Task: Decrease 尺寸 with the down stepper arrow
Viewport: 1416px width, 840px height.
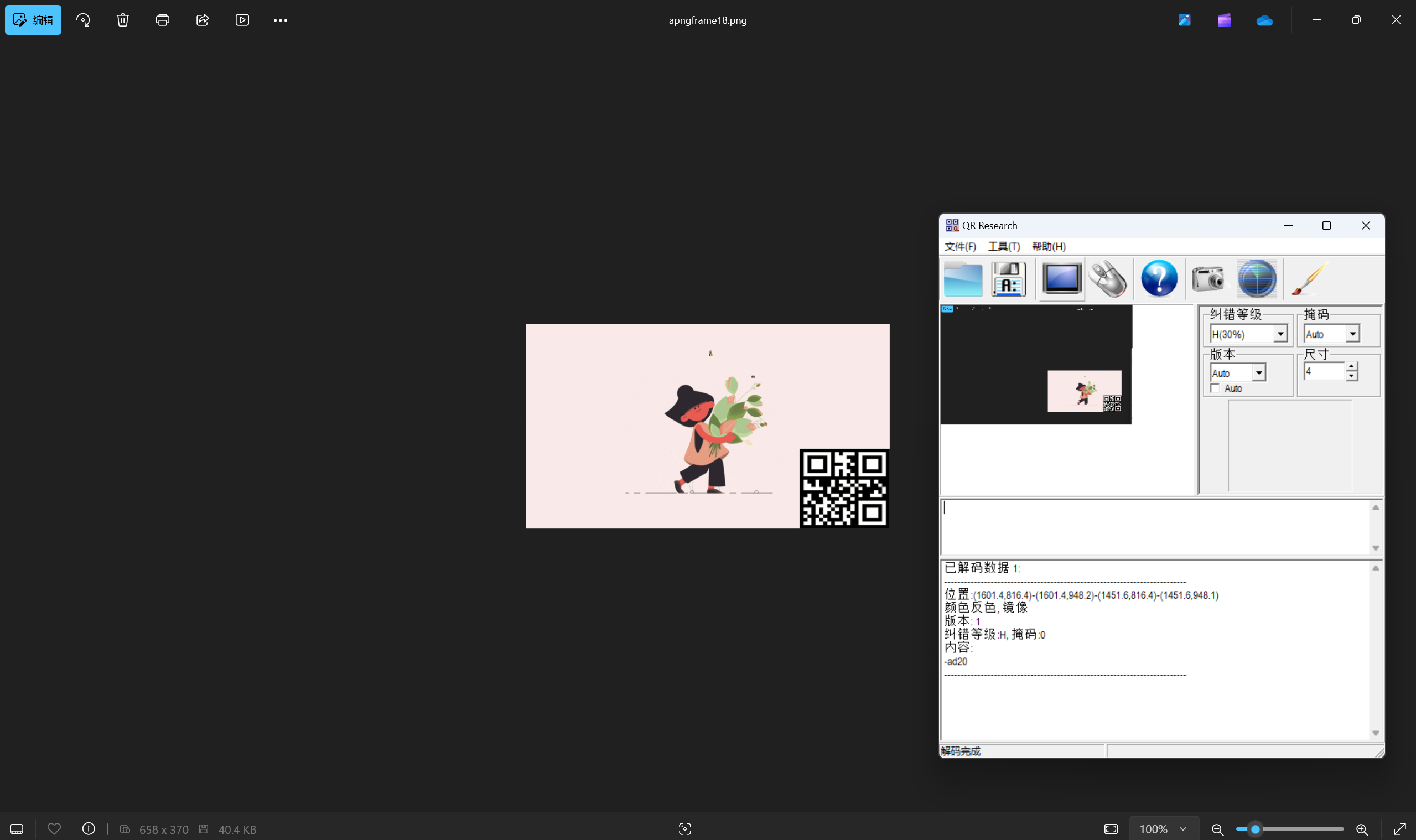Action: click(x=1351, y=376)
